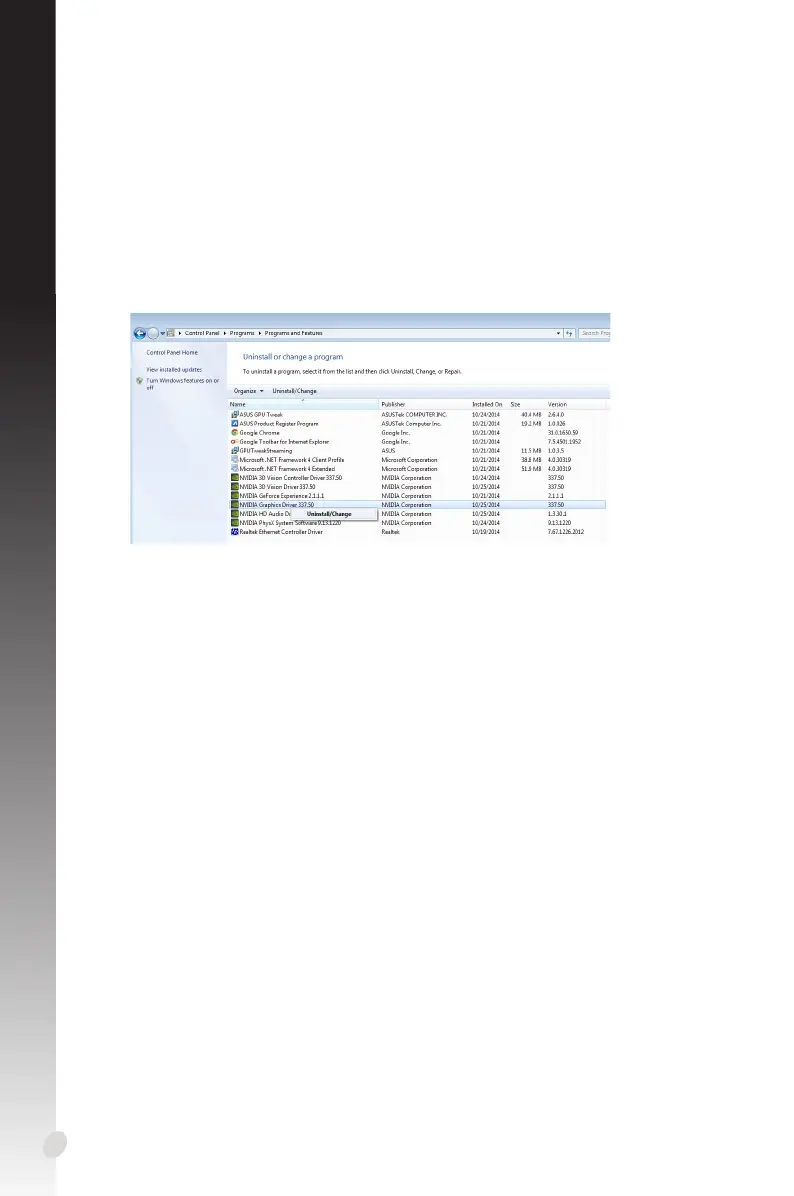Sort by the Publisher column header
This screenshot has height=1196, width=794.
click(424, 404)
